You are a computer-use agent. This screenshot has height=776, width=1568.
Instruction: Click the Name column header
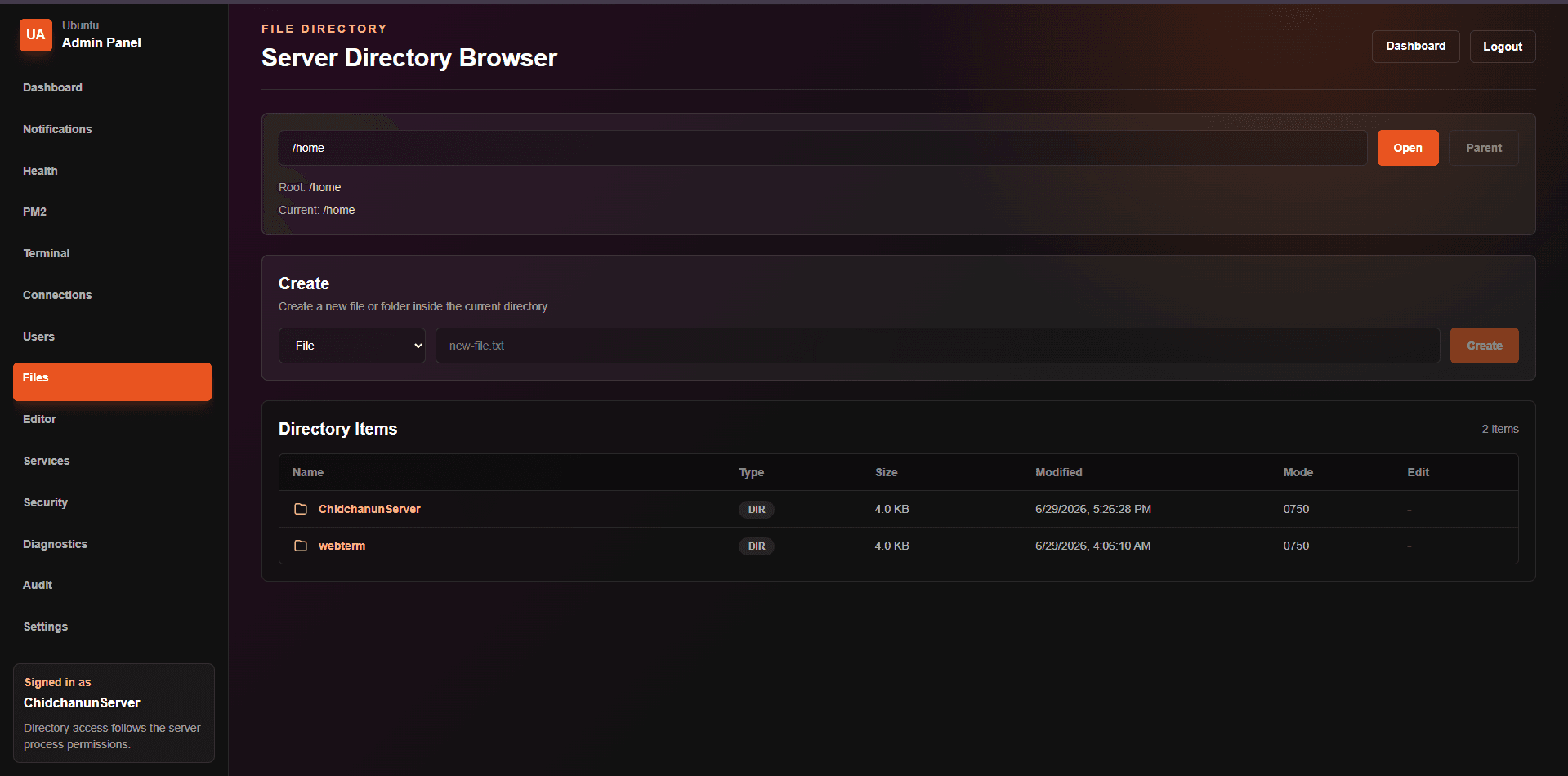point(308,472)
